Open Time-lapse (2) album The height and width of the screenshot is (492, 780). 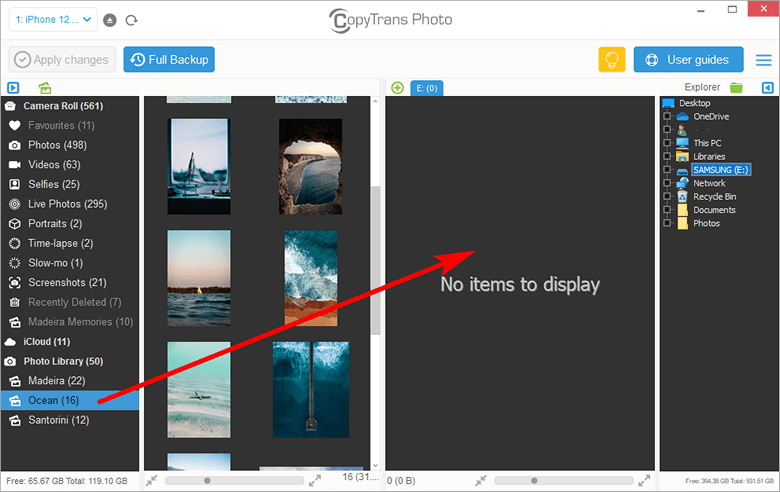tap(70, 243)
